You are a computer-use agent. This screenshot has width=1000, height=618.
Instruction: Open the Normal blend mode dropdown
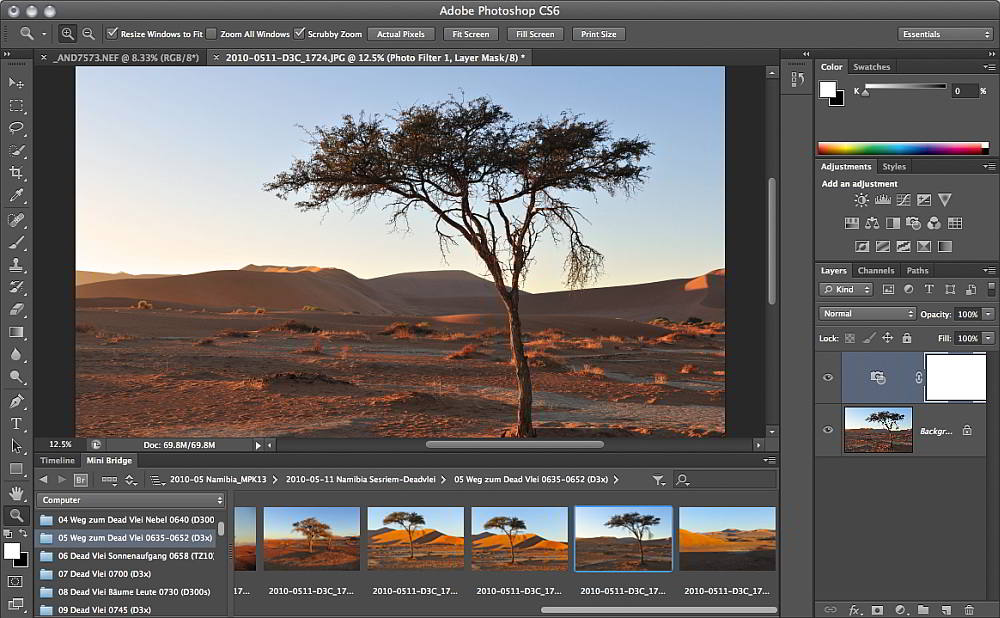click(866, 314)
